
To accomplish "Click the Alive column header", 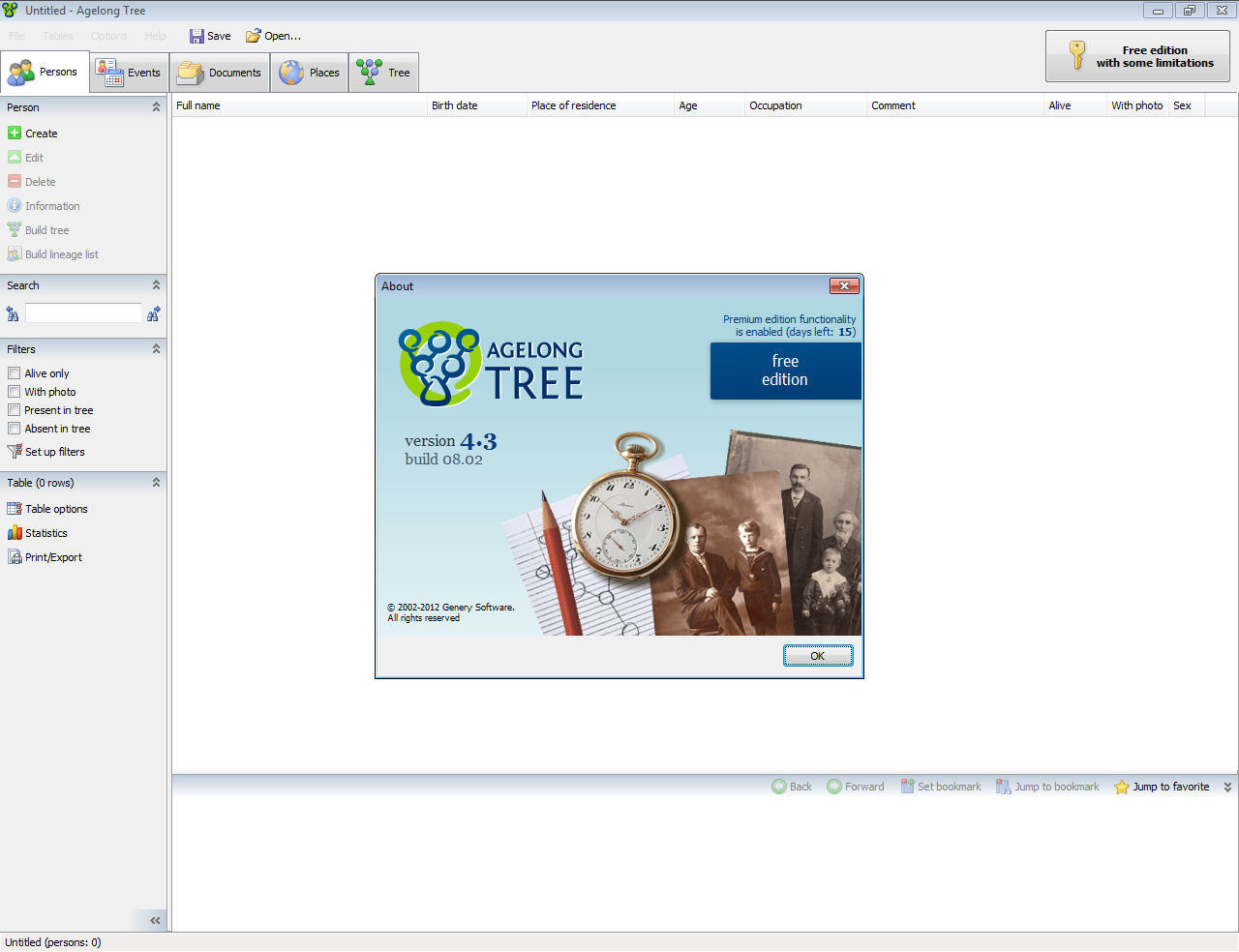I will (x=1075, y=105).
